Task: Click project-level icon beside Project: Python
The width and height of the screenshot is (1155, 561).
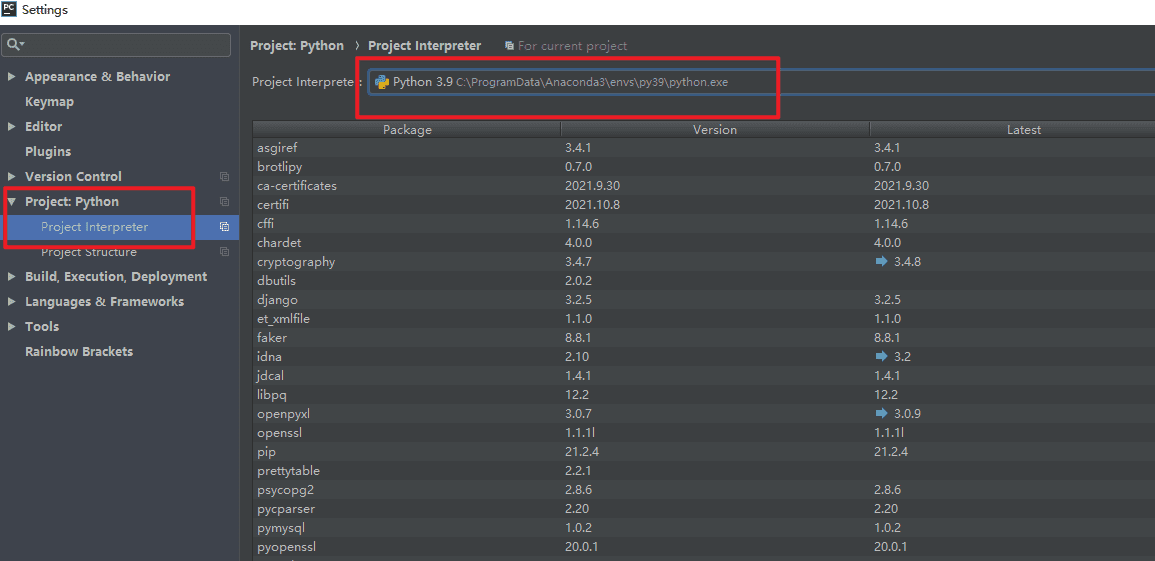Action: tap(225, 202)
